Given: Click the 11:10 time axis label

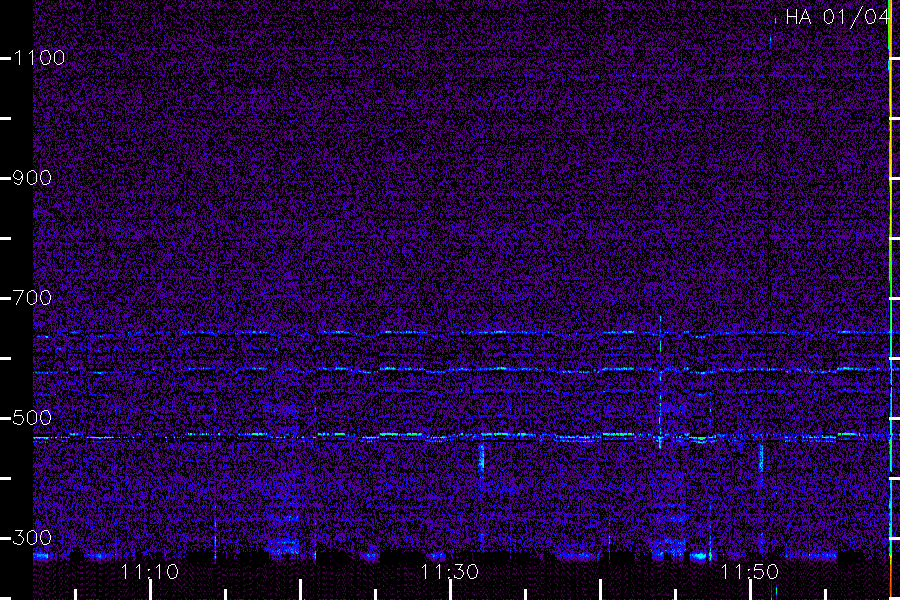Looking at the screenshot, I should point(150,572).
